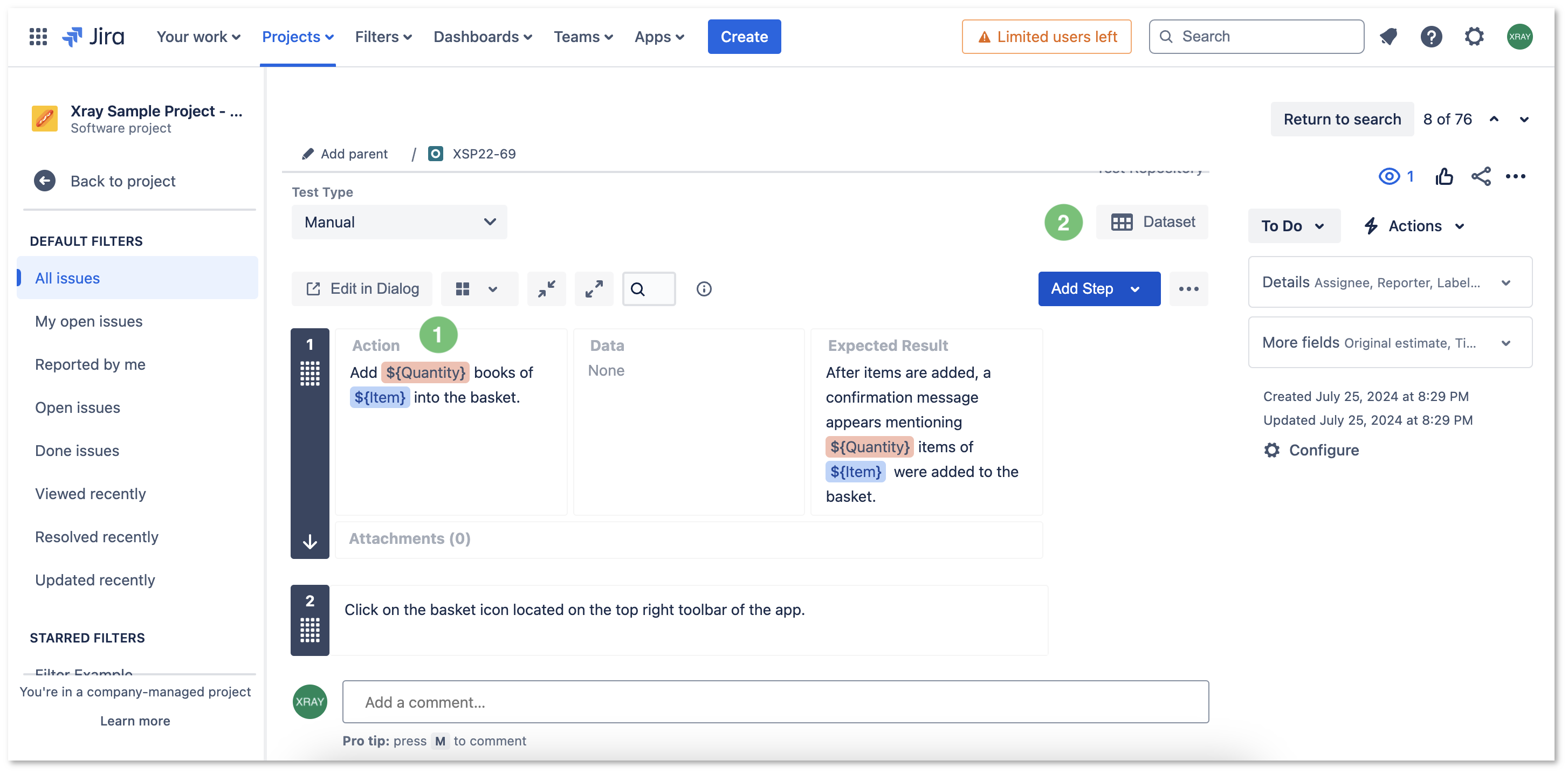Open the Your work menu

(x=198, y=37)
